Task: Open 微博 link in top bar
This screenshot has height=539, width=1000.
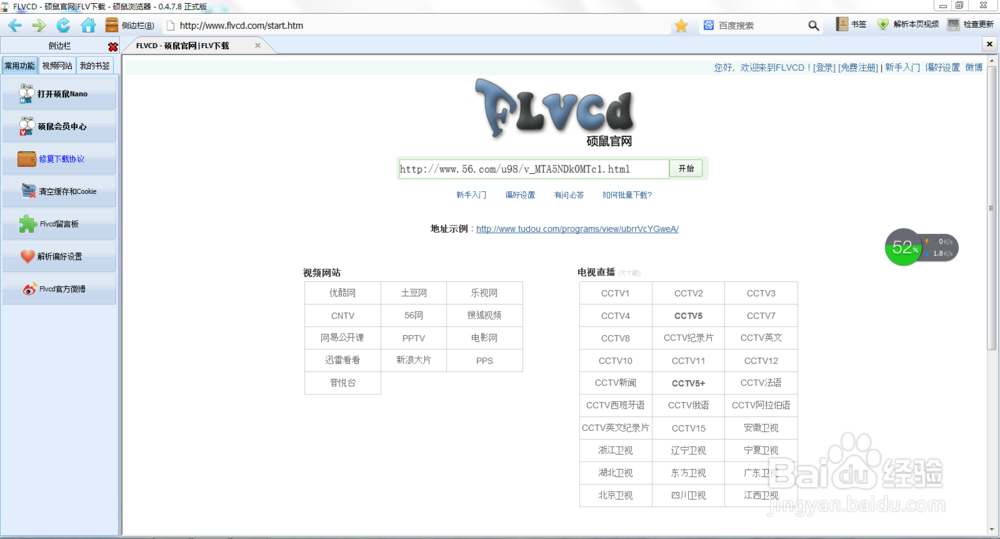Action: coord(974,68)
